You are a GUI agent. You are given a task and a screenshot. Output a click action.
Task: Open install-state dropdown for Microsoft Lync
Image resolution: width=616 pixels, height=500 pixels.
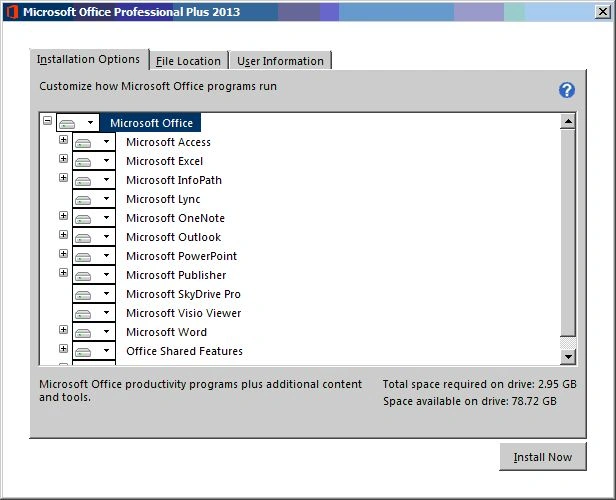click(94, 199)
